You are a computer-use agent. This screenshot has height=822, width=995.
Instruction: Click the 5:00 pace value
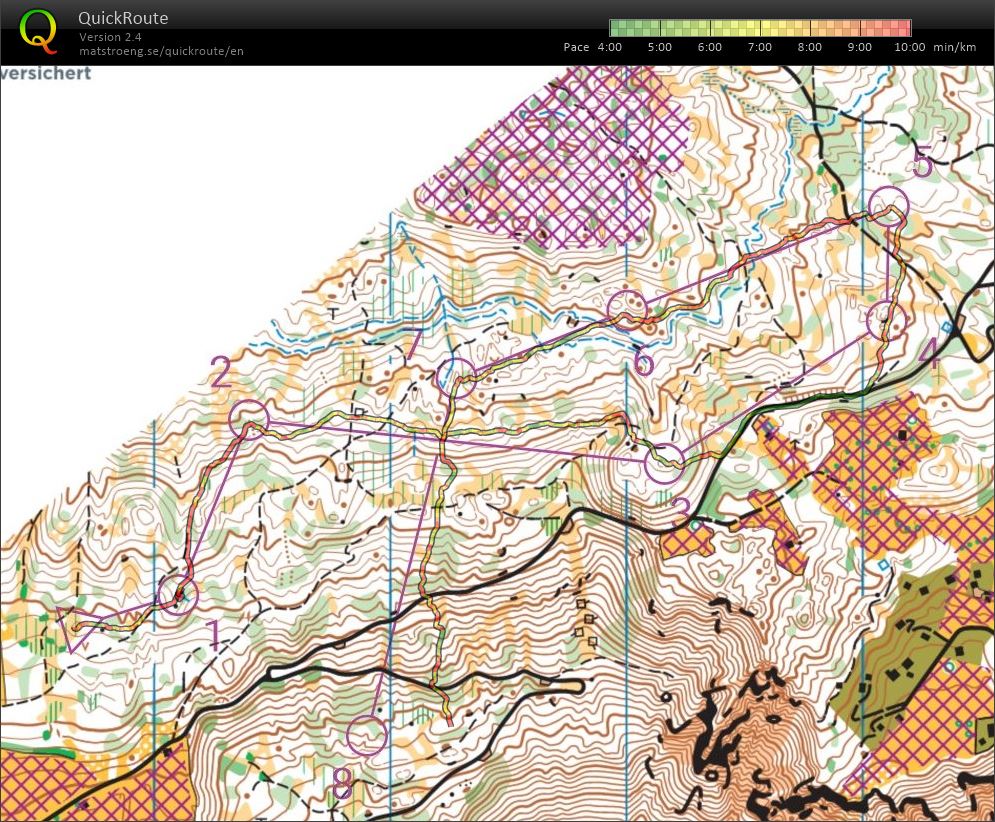659,47
